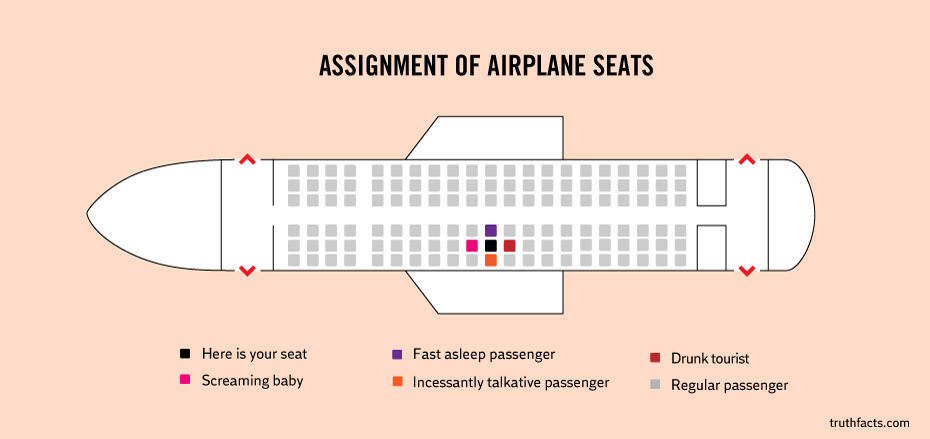The width and height of the screenshot is (930, 439).
Task: Click the 'Regular passenger' legend text
Action: pyautogui.click(x=730, y=385)
